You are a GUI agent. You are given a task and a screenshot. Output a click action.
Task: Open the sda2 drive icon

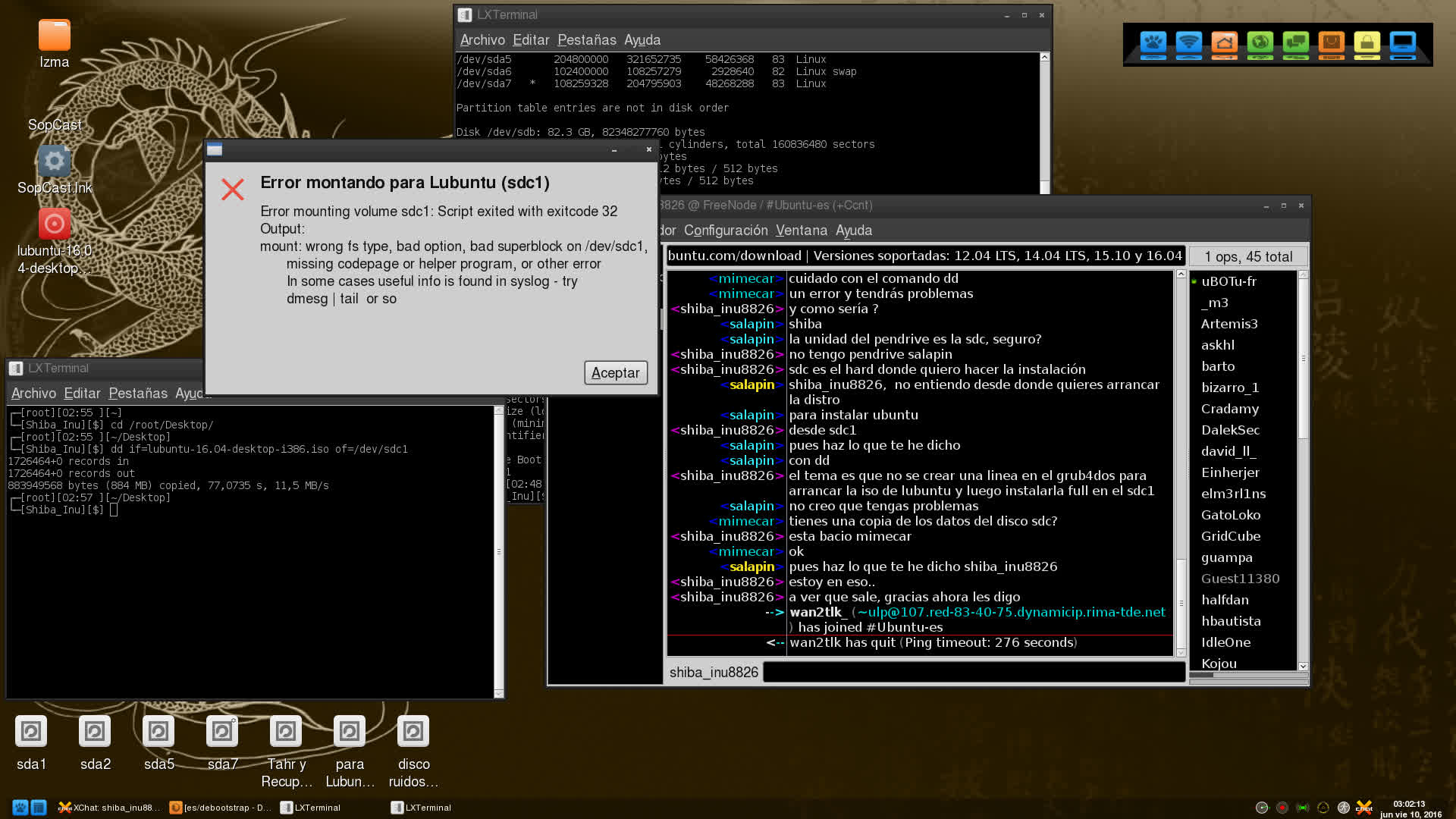[x=95, y=732]
